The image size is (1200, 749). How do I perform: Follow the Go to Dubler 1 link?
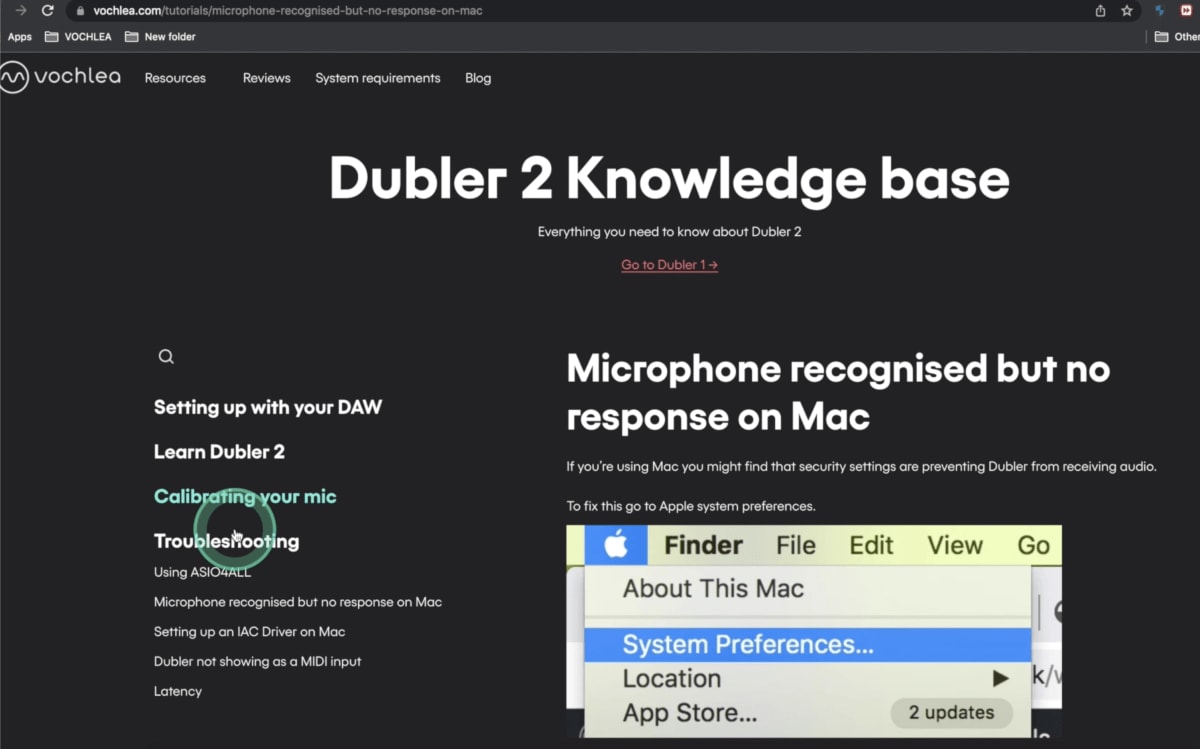pyautogui.click(x=668, y=264)
